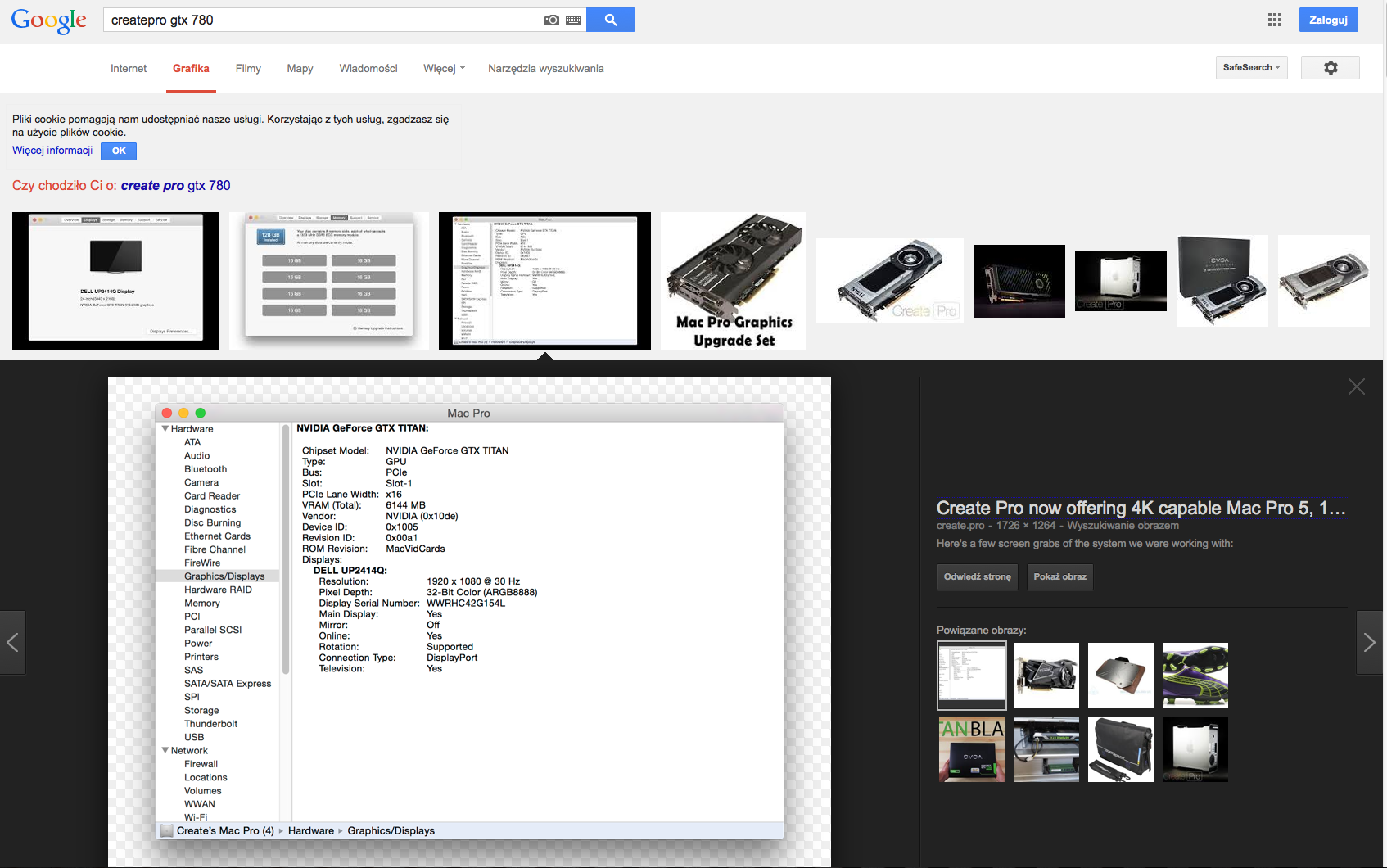Viewport: 1387px width, 868px height.
Task: Click the Google logo
Action: tap(48, 20)
